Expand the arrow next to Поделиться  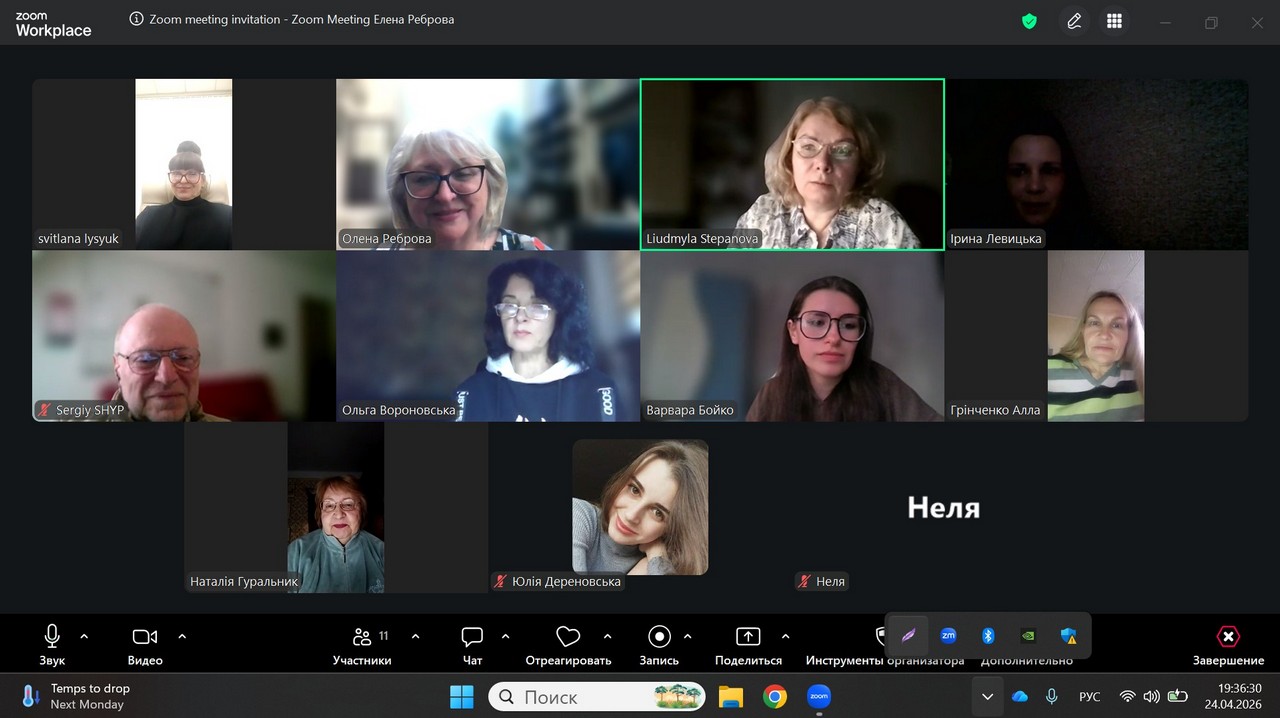point(785,636)
